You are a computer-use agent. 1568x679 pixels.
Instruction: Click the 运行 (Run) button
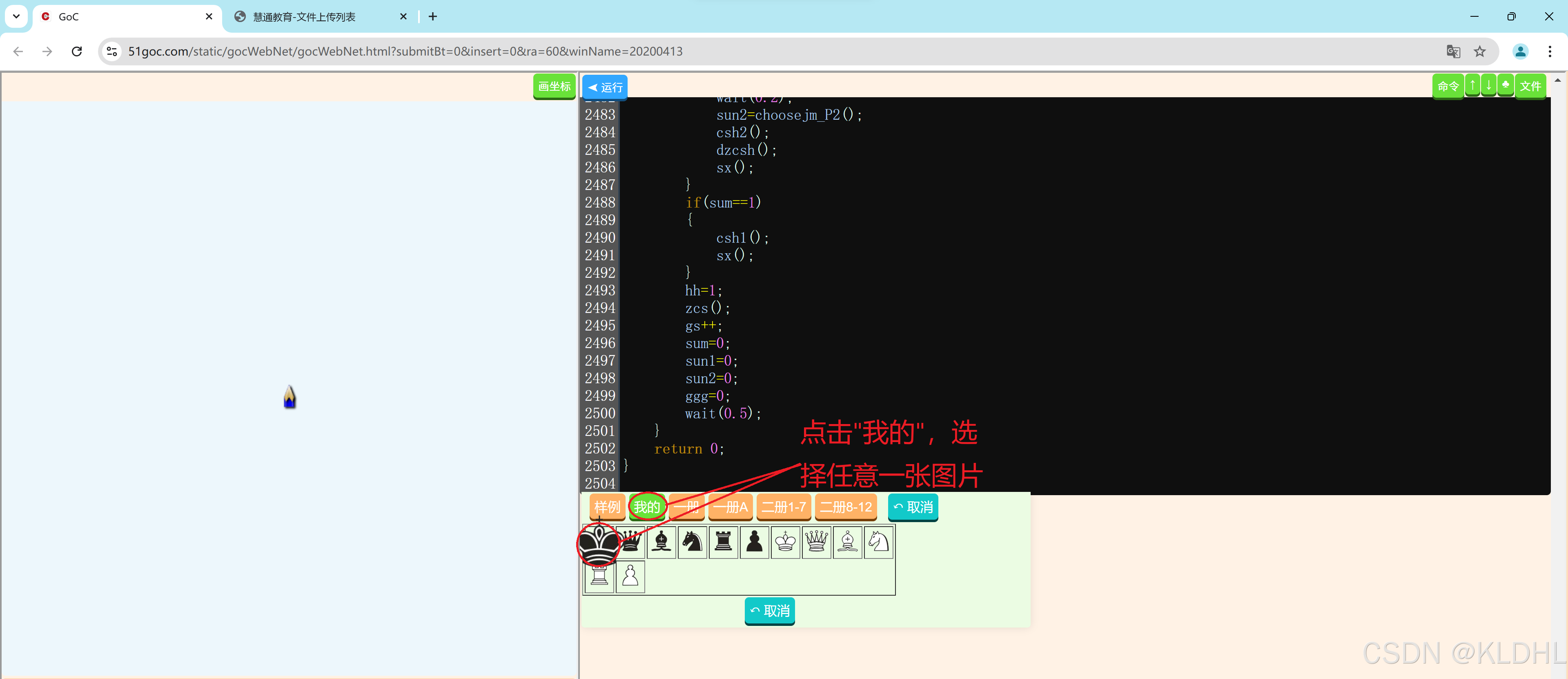[x=604, y=87]
